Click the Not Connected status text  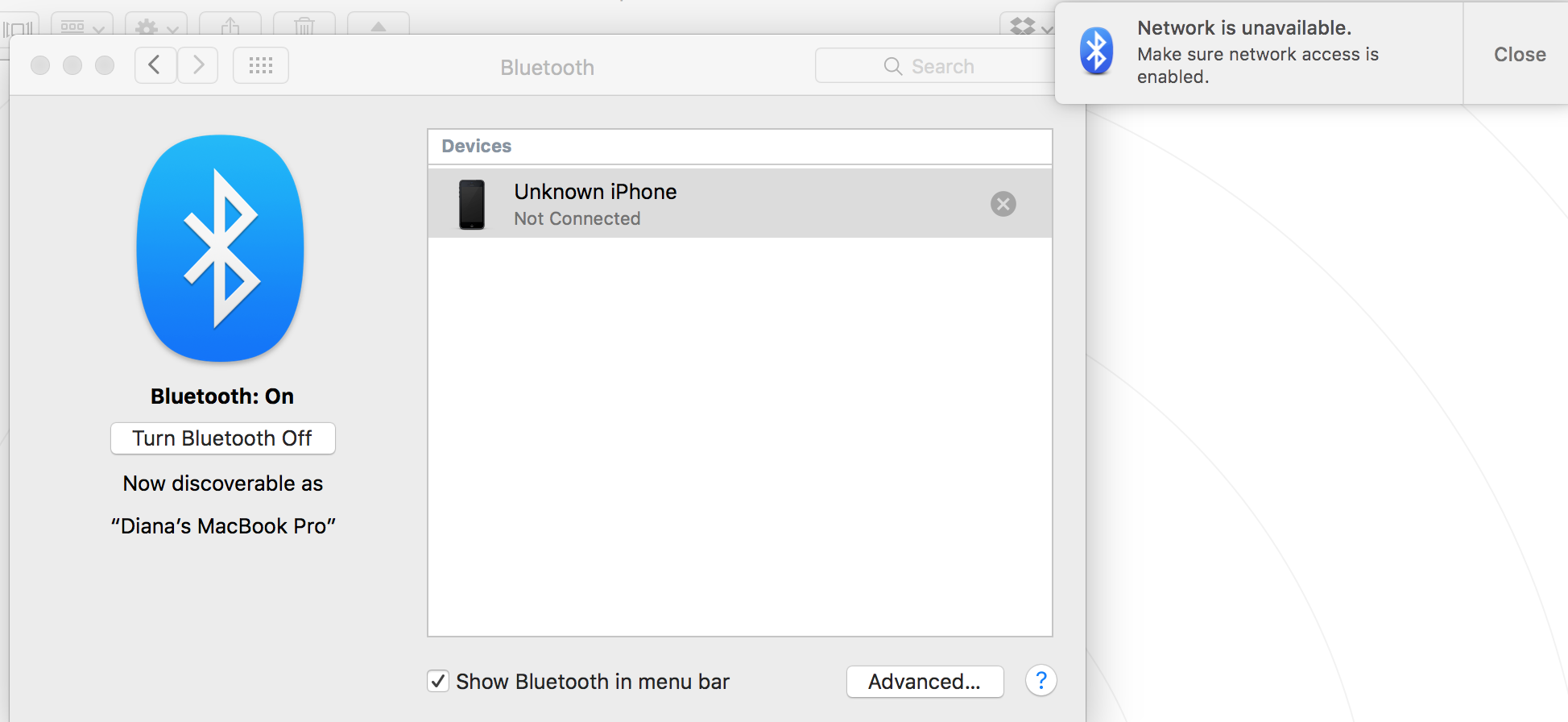577,218
